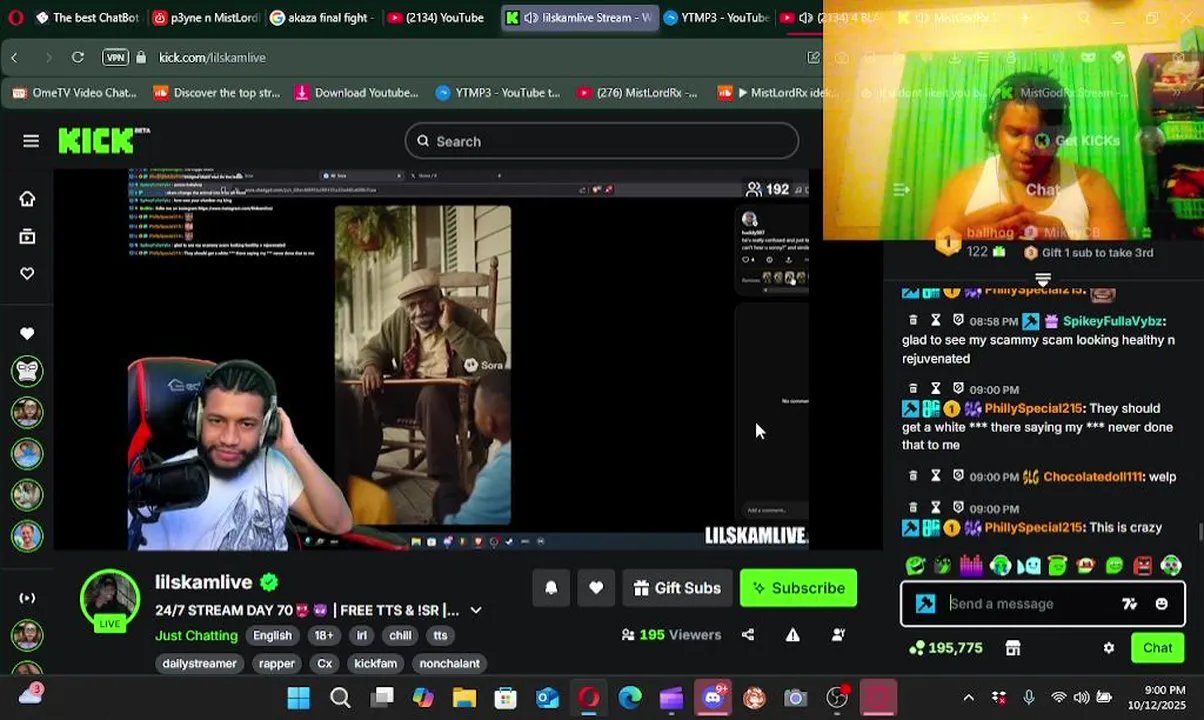This screenshot has width=1204, height=720.
Task: Open the Kick hamburger sidebar menu
Action: point(31,141)
